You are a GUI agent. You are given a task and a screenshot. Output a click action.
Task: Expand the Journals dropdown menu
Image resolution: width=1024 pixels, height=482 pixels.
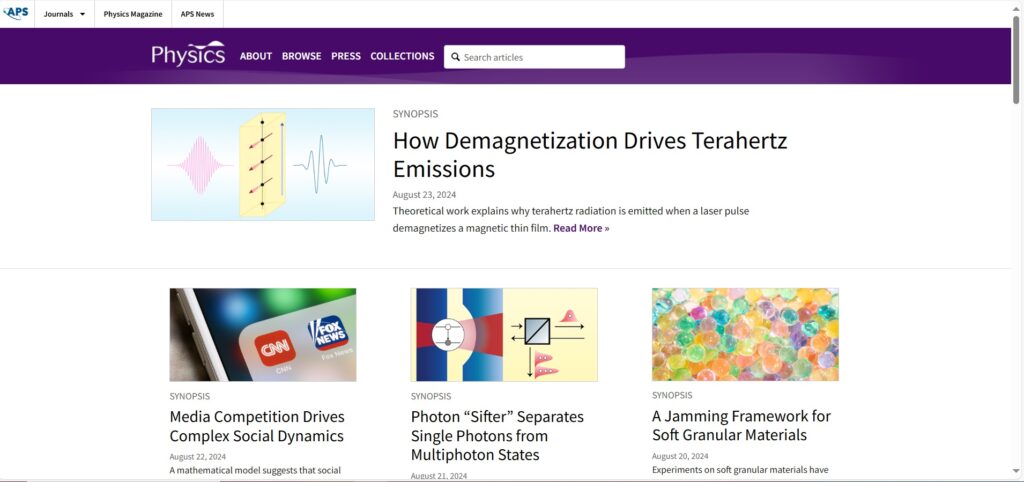coord(64,14)
